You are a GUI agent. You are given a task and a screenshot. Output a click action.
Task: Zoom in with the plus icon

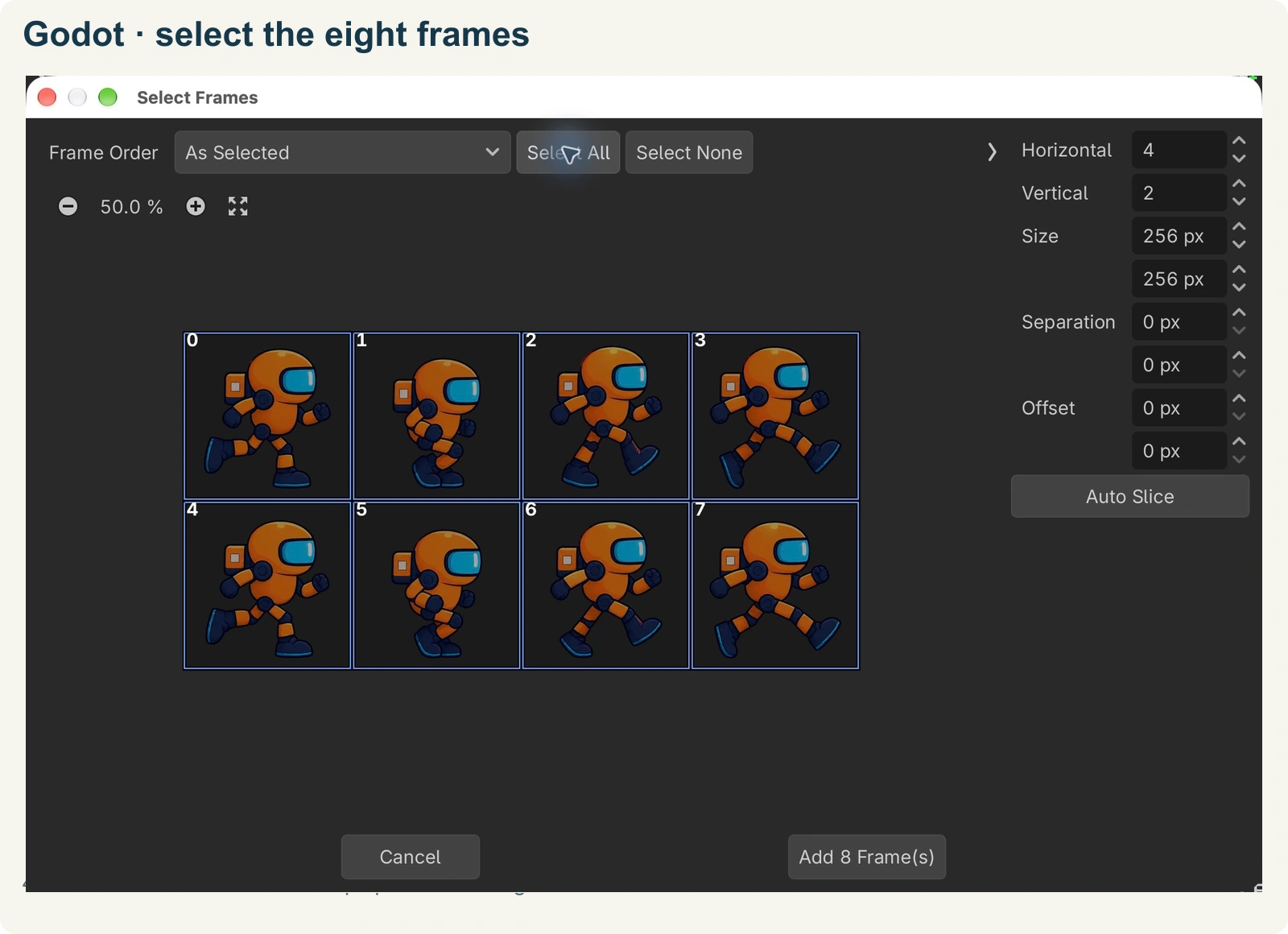click(196, 207)
